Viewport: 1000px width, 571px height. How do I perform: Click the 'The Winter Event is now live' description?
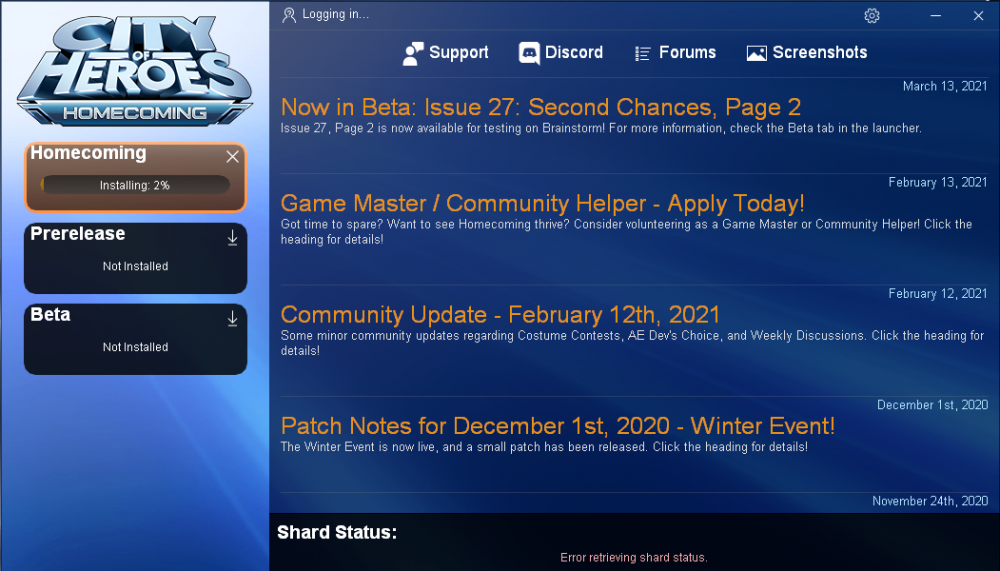(x=544, y=447)
